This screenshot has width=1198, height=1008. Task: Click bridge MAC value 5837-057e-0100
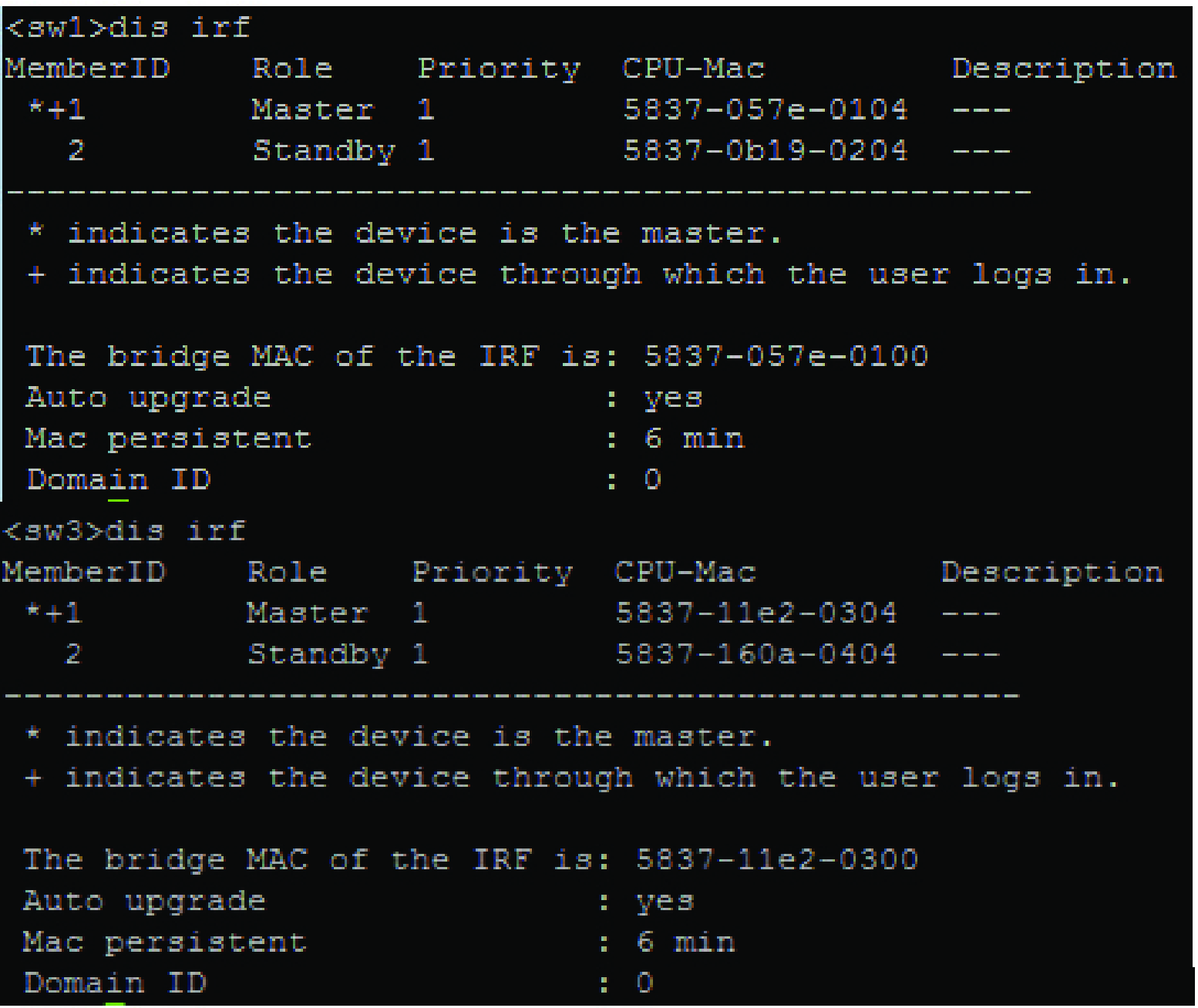point(786,356)
